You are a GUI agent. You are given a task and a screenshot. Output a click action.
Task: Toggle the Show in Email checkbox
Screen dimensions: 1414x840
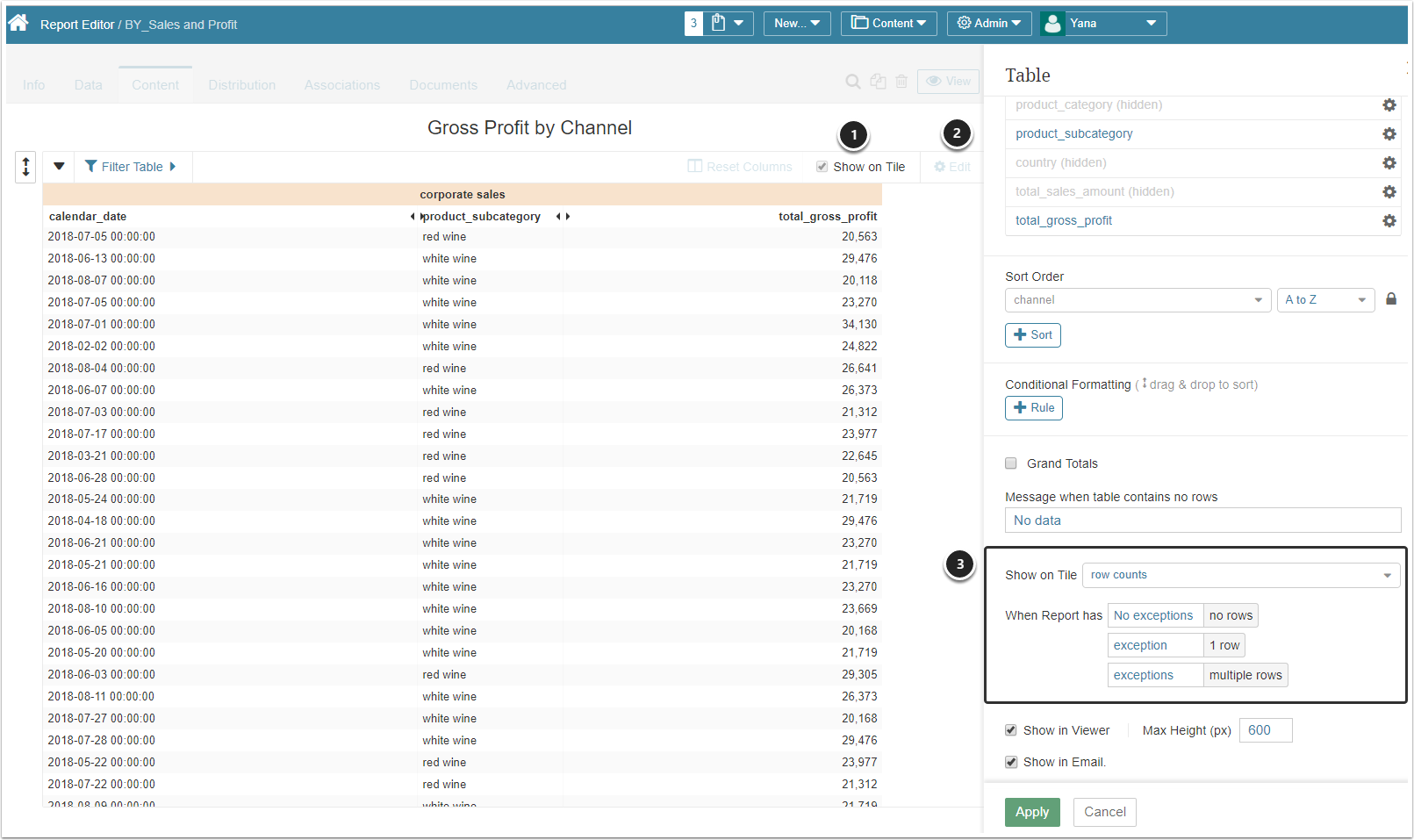point(1011,762)
